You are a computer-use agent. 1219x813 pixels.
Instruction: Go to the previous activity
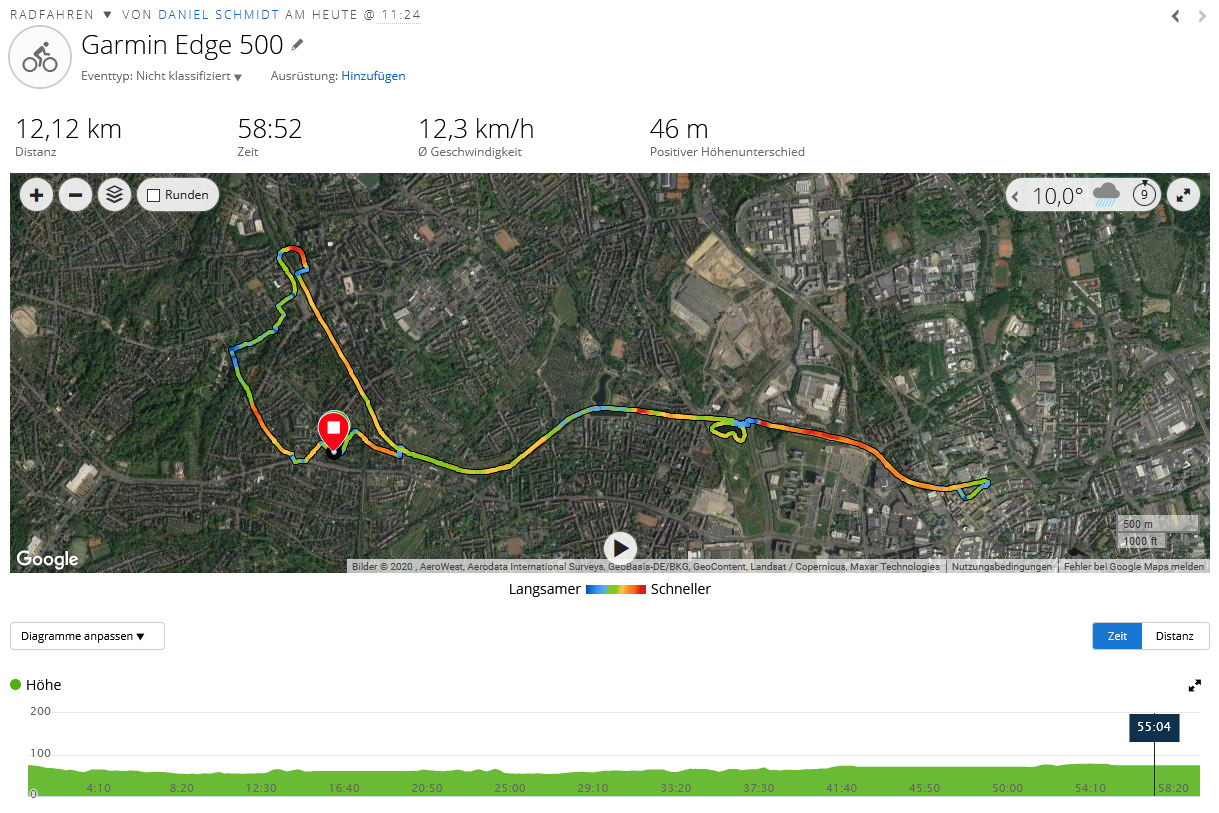coord(1176,16)
